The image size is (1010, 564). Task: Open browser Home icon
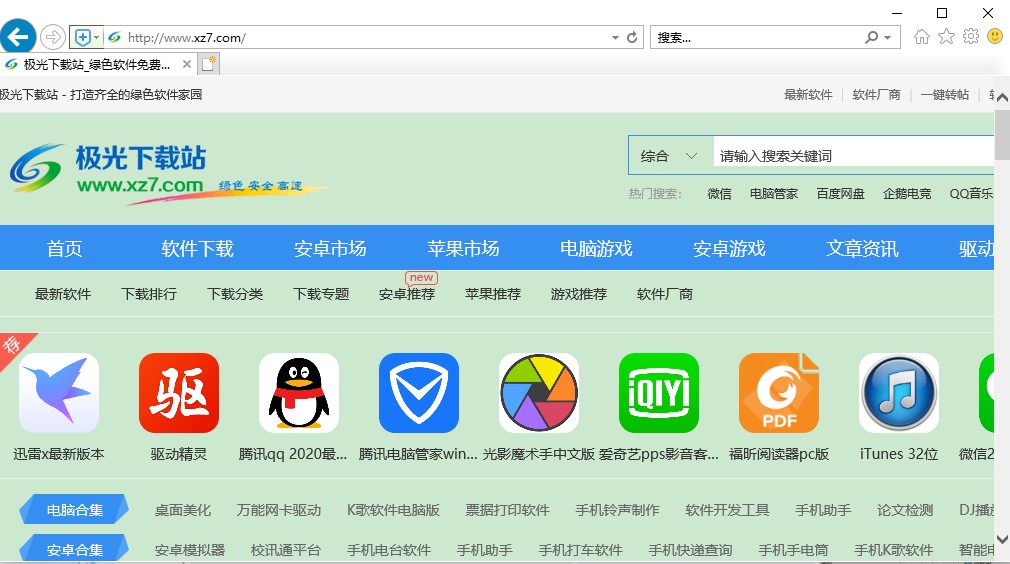922,37
